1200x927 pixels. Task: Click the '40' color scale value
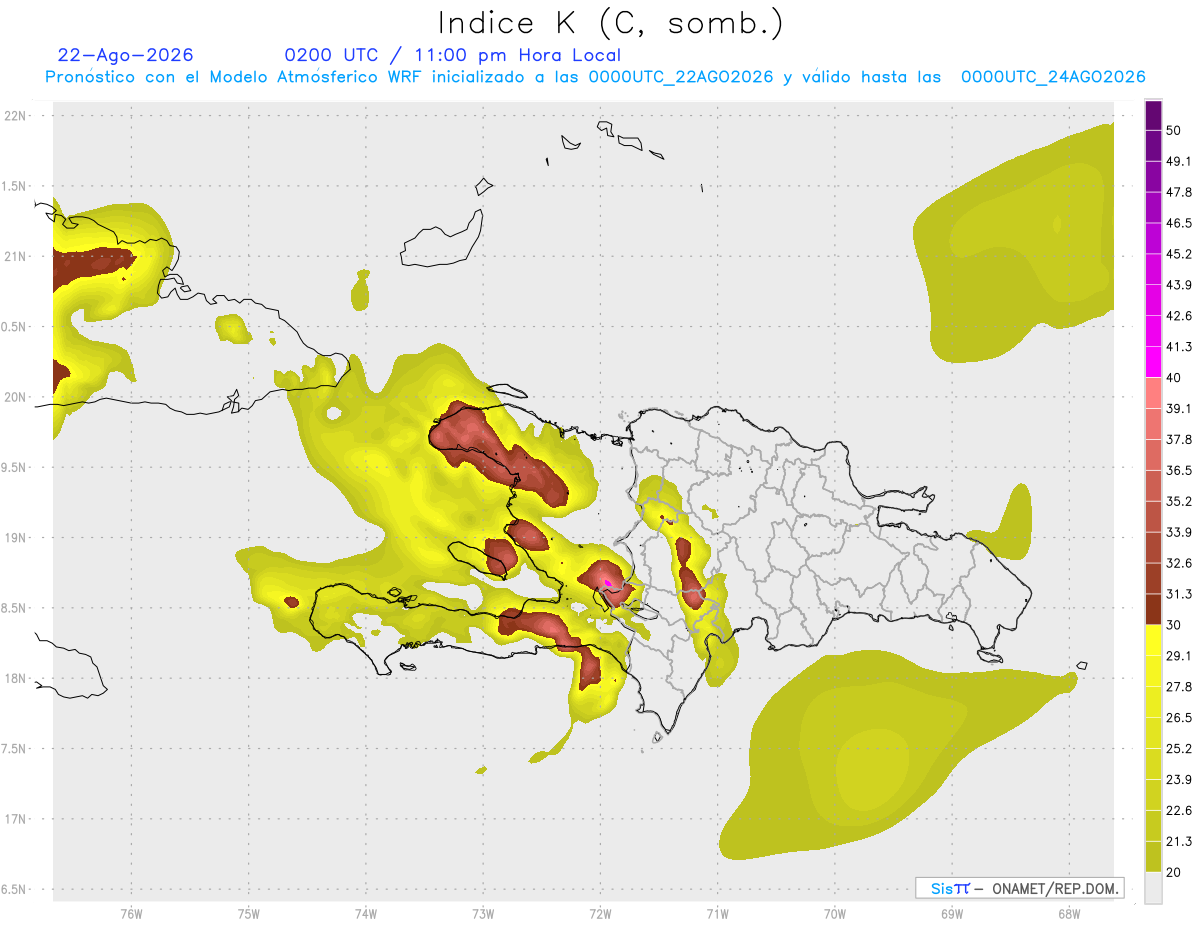point(1174,378)
